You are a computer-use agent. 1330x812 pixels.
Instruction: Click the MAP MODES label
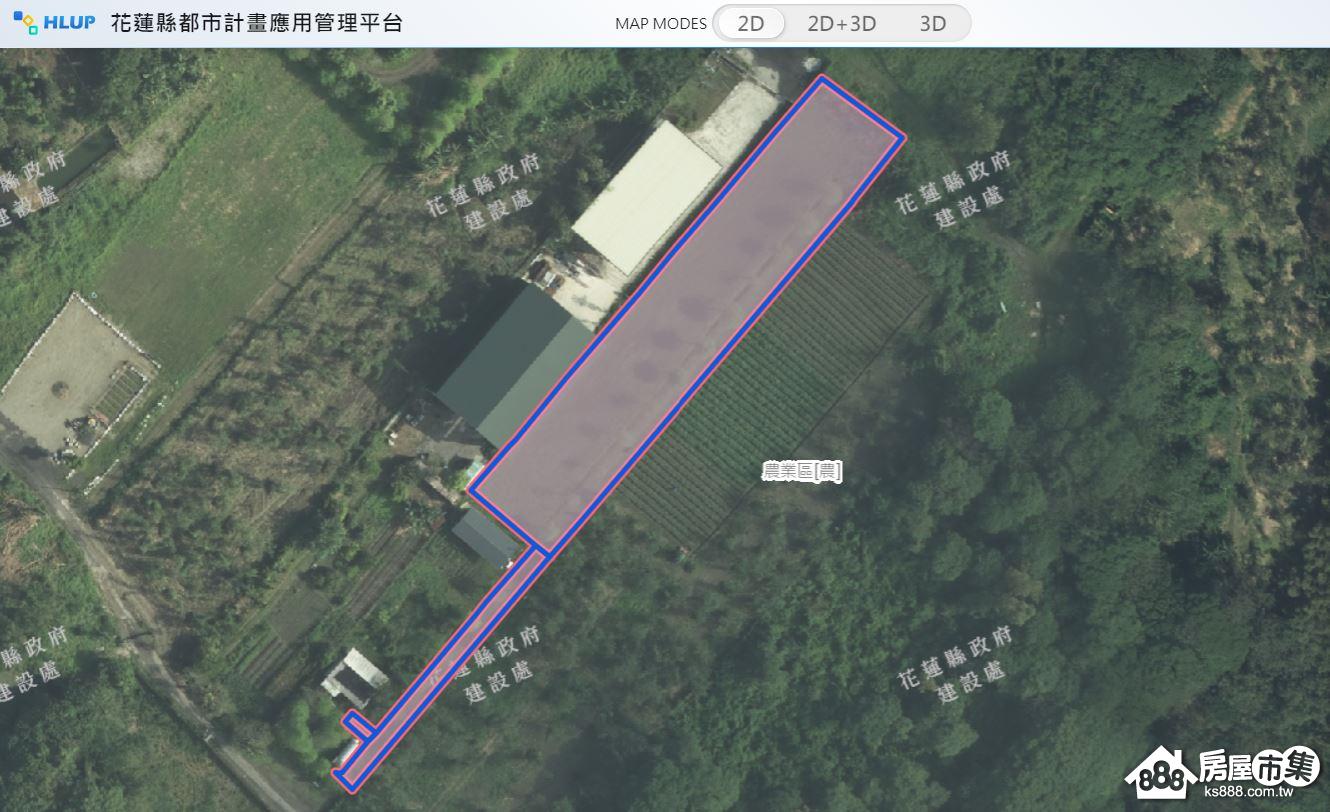pos(660,23)
